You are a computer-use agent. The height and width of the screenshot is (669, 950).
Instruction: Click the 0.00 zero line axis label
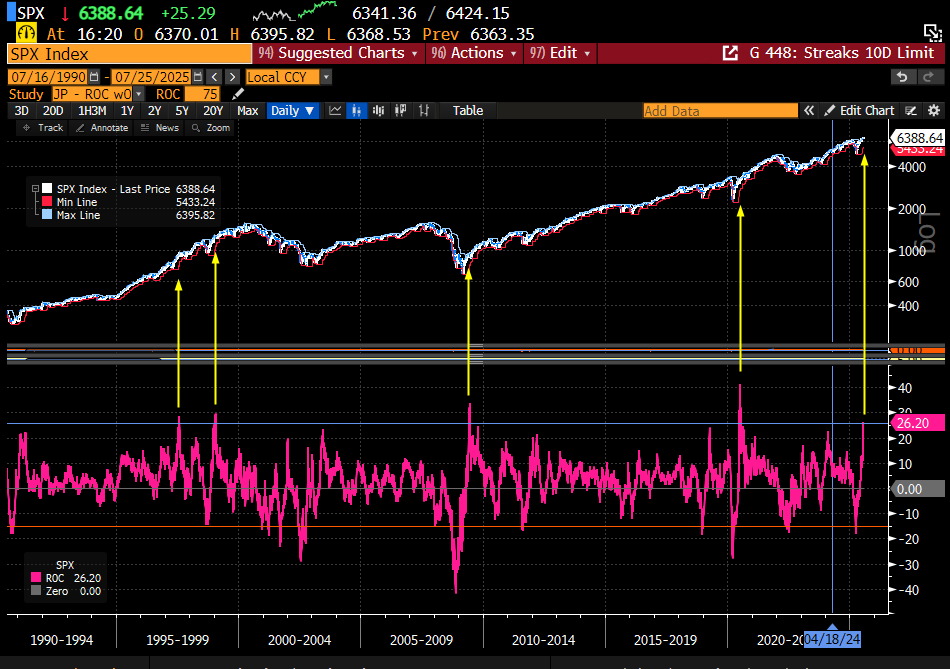click(x=917, y=488)
